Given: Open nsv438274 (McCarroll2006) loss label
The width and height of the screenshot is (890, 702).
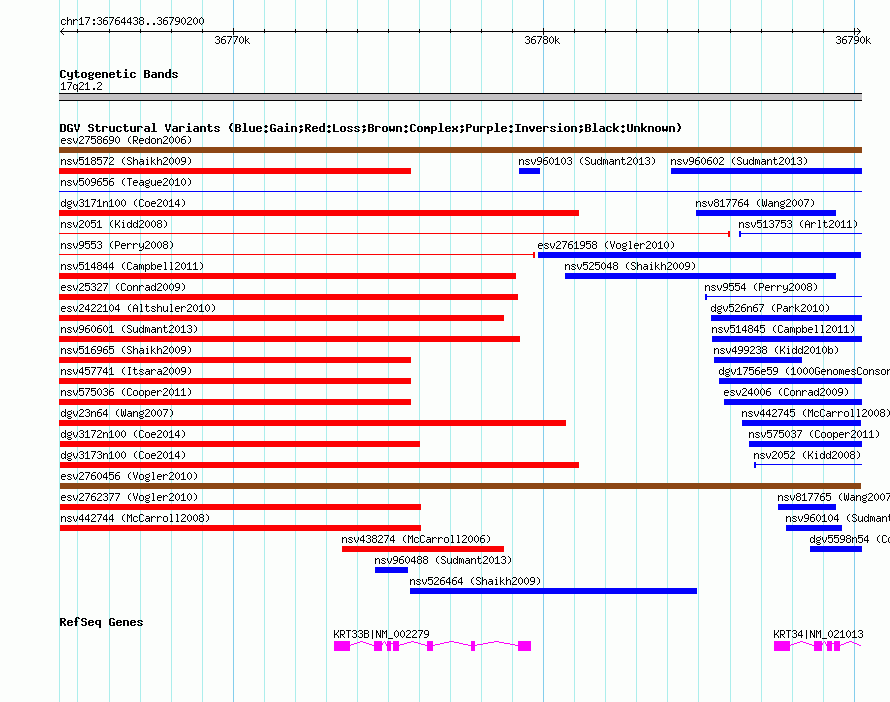Looking at the screenshot, I should point(416,539).
